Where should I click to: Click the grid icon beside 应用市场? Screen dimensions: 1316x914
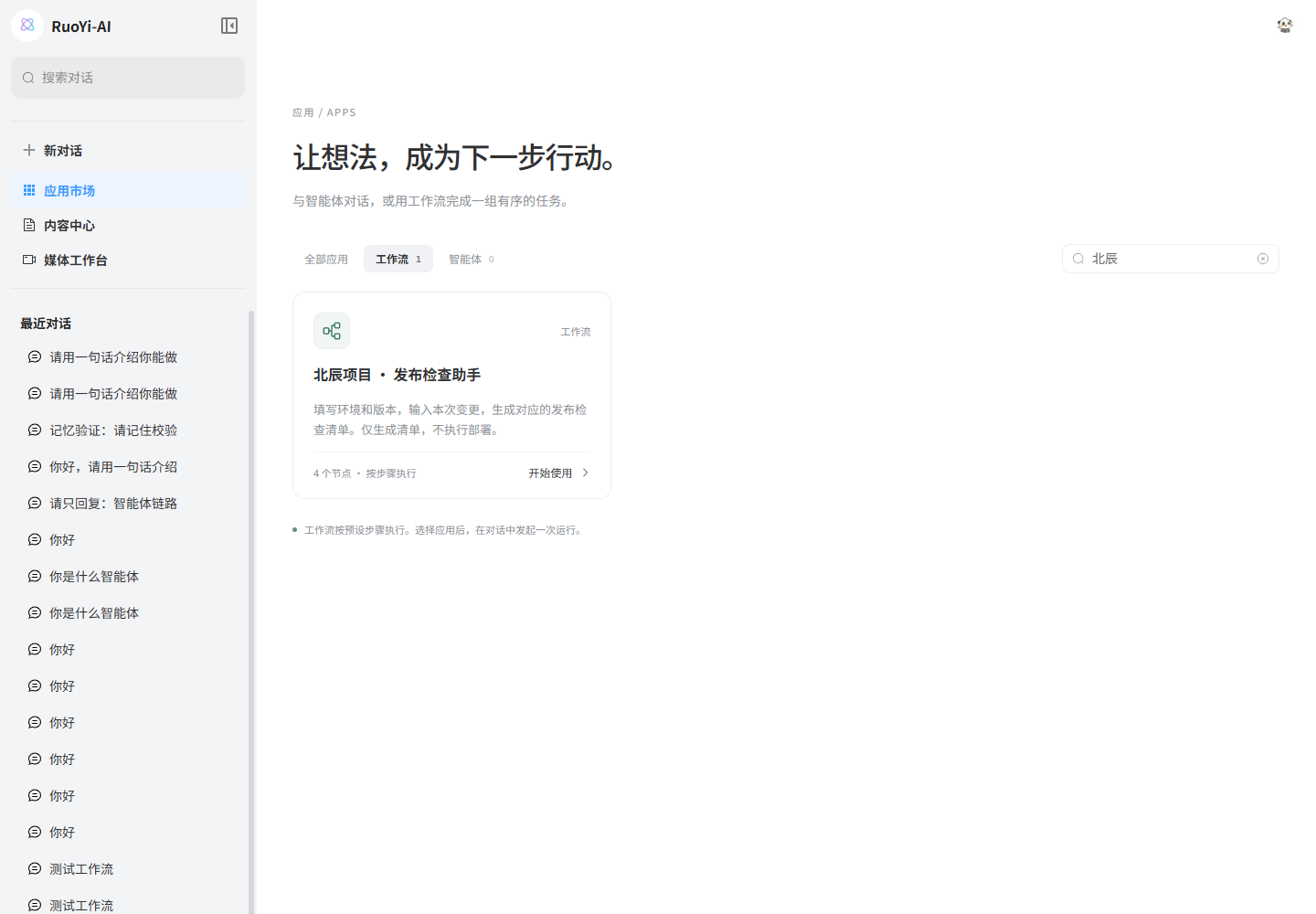pyautogui.click(x=29, y=190)
